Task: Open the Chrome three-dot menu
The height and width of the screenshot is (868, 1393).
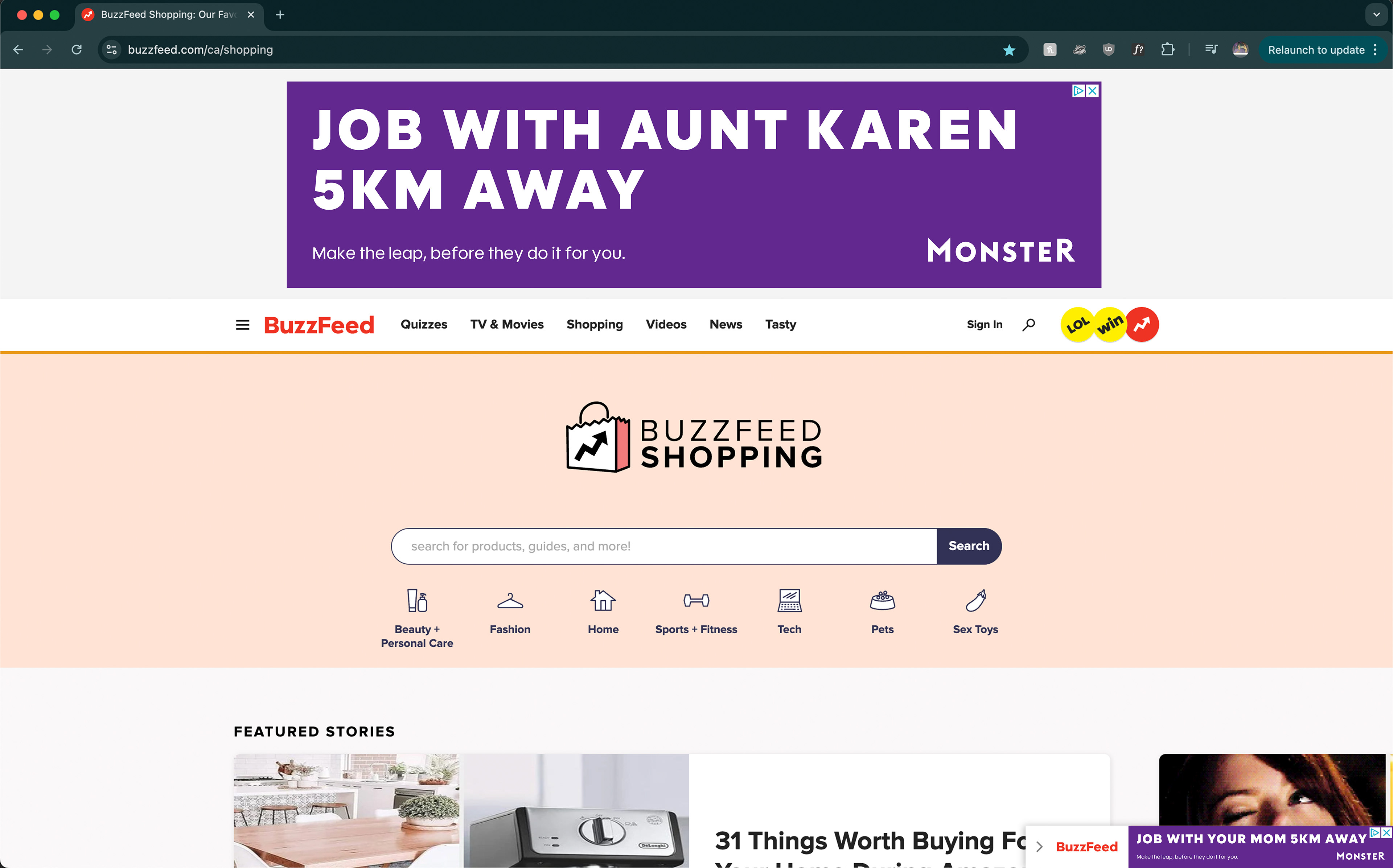Action: coord(1375,50)
